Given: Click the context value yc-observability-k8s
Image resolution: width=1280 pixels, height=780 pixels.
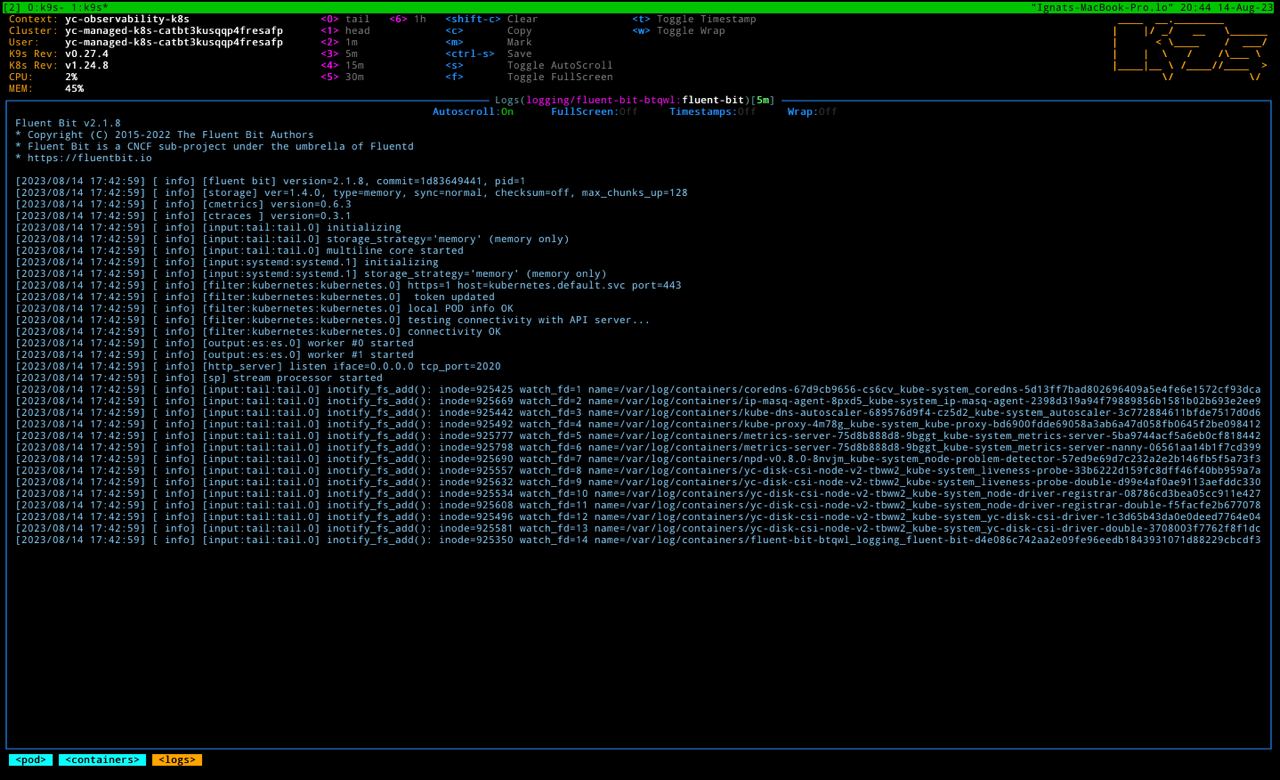Looking at the screenshot, I should [x=127, y=19].
